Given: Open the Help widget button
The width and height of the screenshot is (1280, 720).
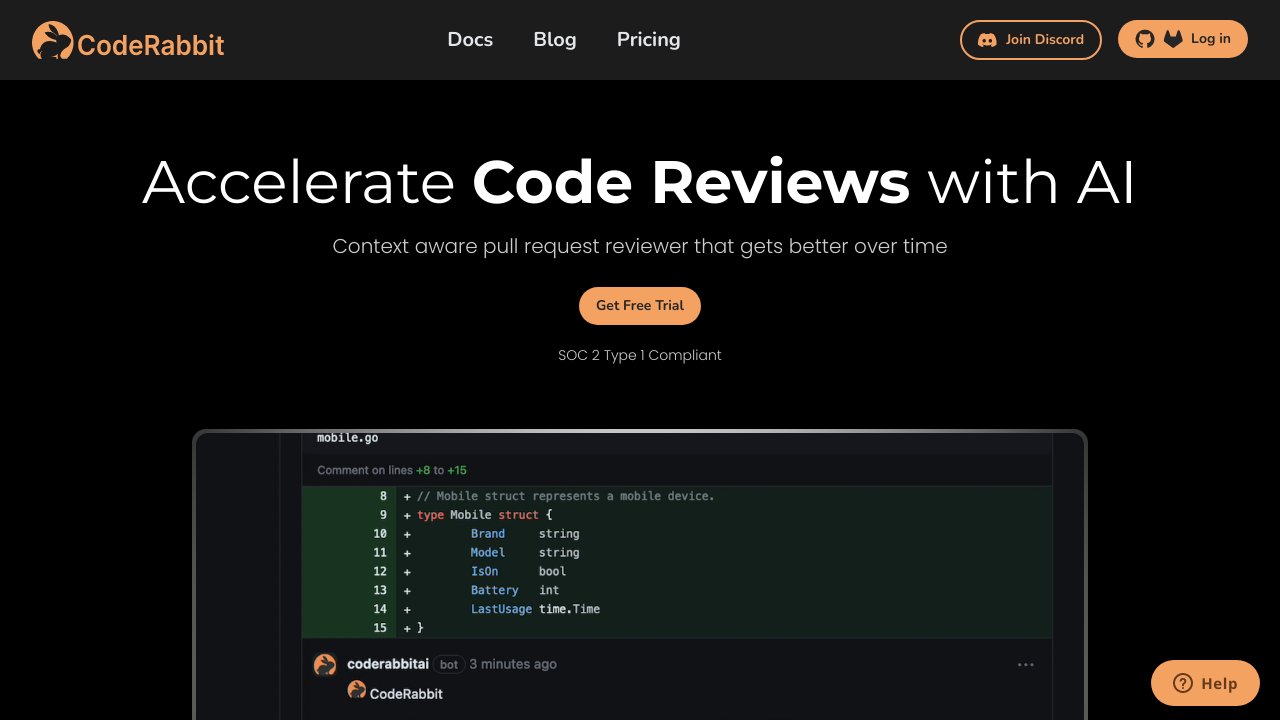Looking at the screenshot, I should point(1205,683).
